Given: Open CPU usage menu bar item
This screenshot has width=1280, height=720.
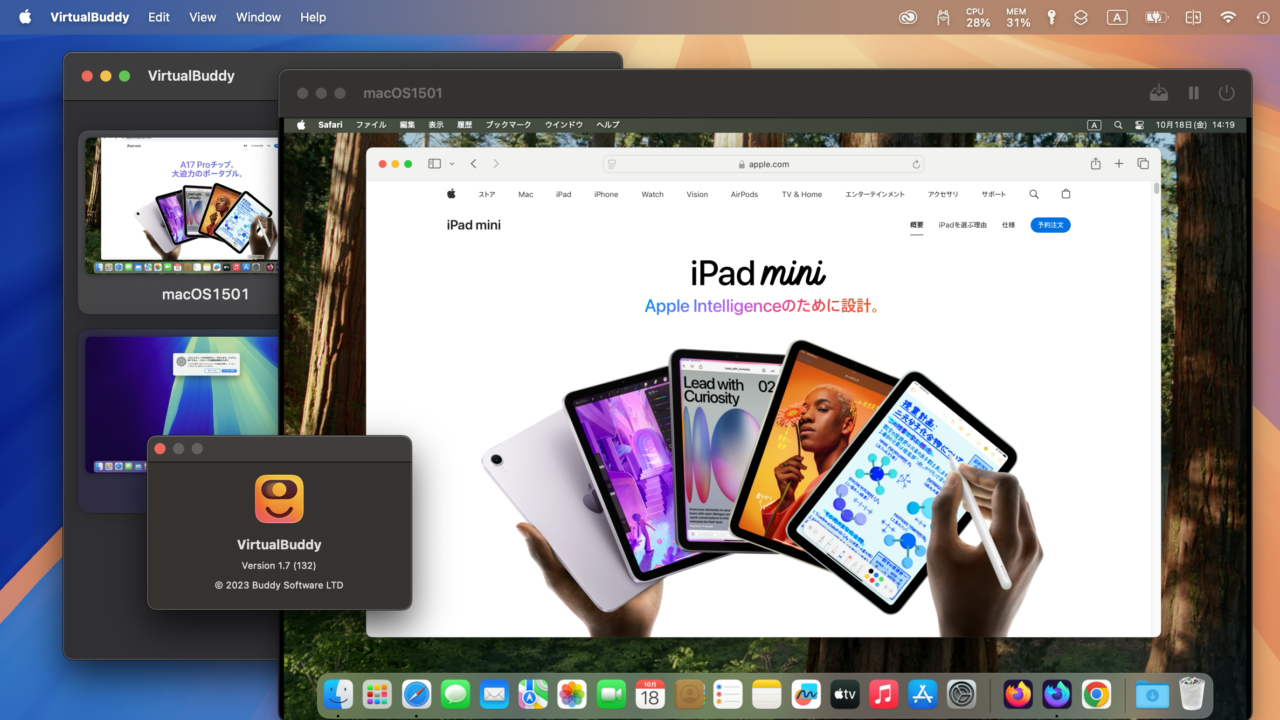Looking at the screenshot, I should coord(978,17).
